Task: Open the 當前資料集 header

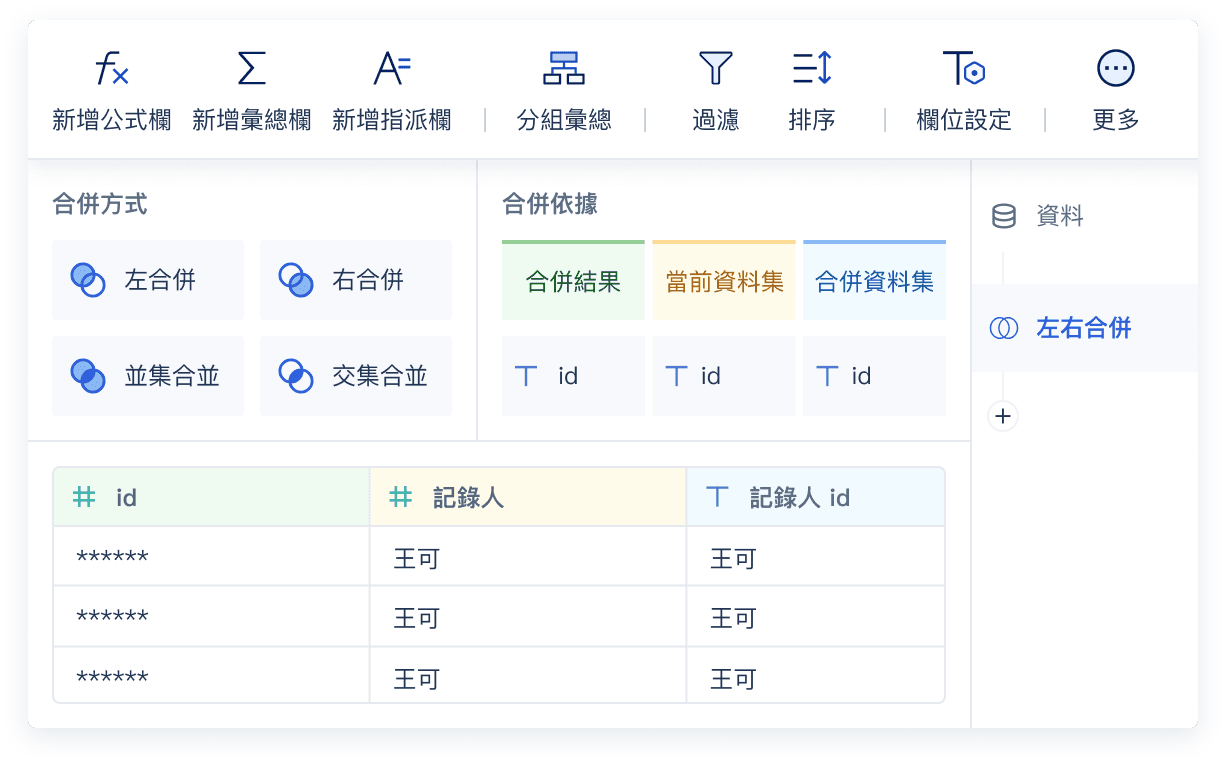Action: tap(724, 281)
